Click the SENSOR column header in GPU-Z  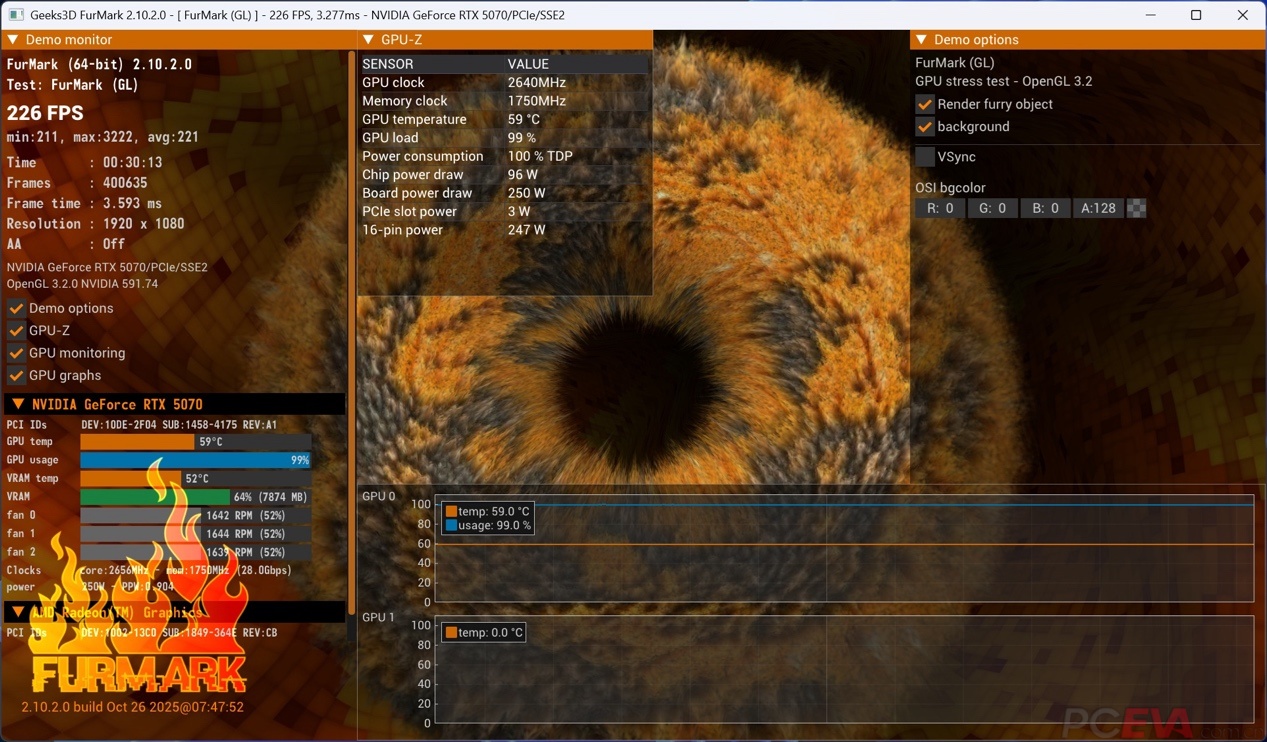[x=388, y=64]
